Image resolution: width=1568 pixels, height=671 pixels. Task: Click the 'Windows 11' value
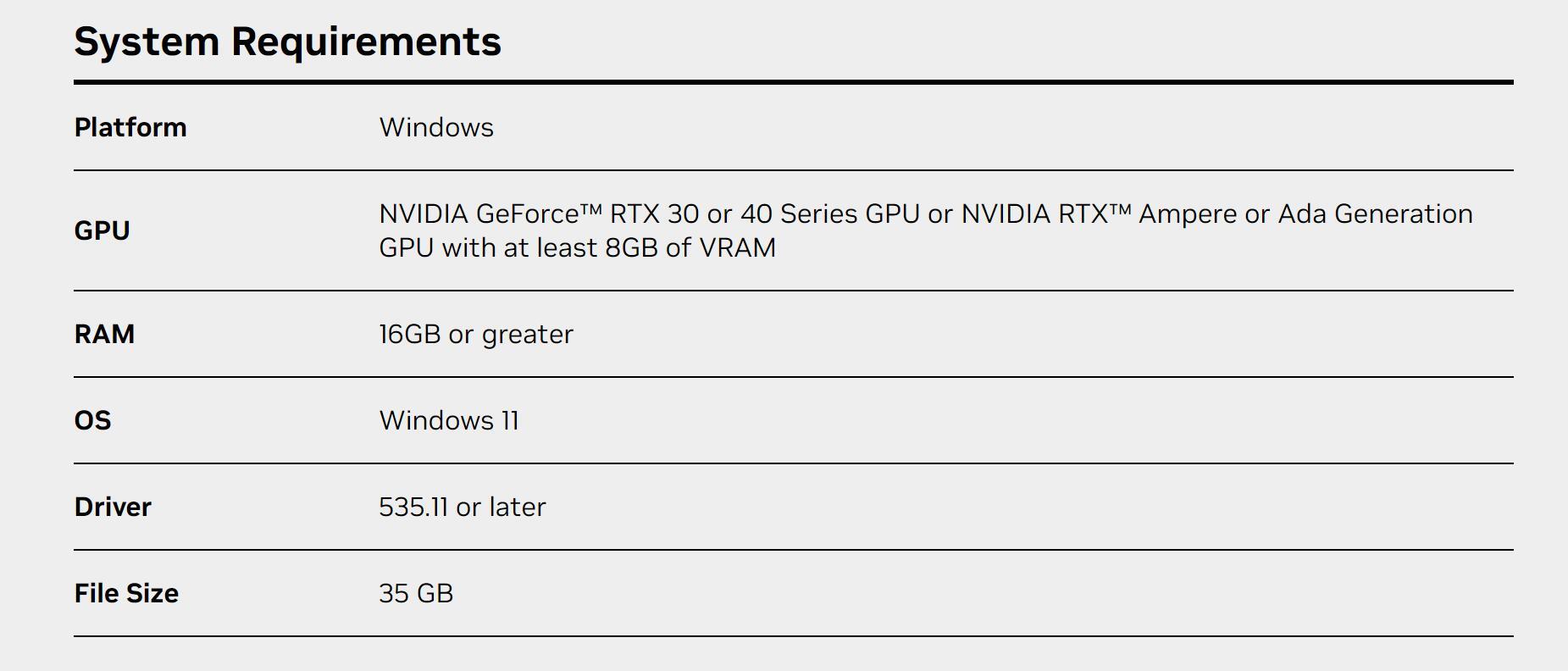point(449,420)
